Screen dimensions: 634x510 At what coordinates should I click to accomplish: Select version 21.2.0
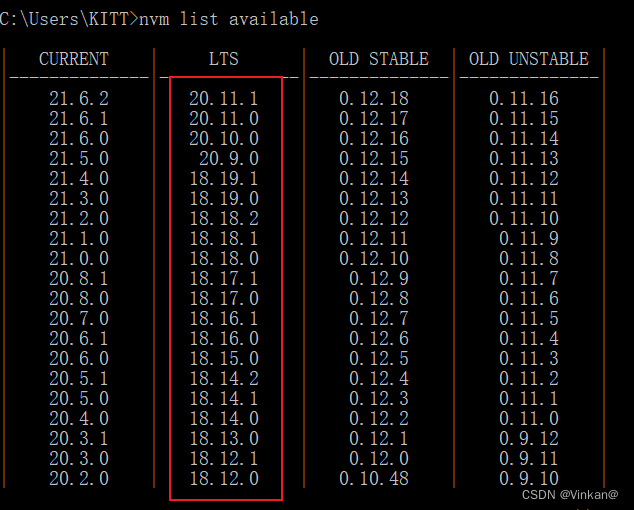[x=79, y=218]
